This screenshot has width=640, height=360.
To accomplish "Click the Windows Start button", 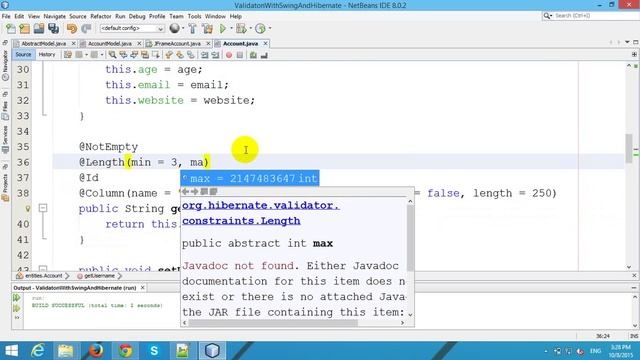I will coord(11,351).
